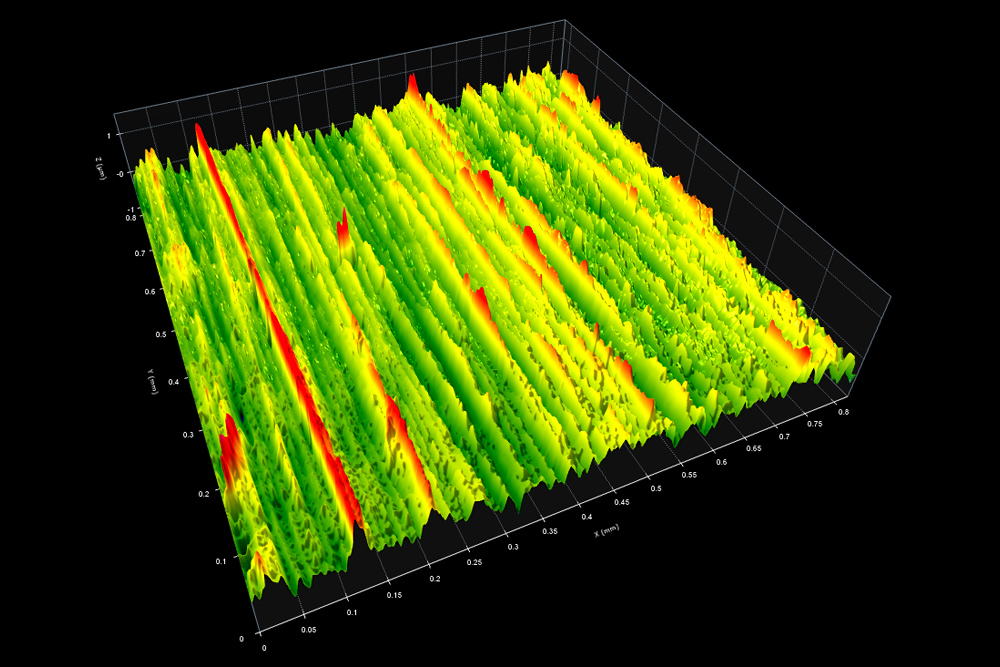Select the 0.15 tick on the X axis
Screen dimensions: 1000x667
(x=395, y=596)
